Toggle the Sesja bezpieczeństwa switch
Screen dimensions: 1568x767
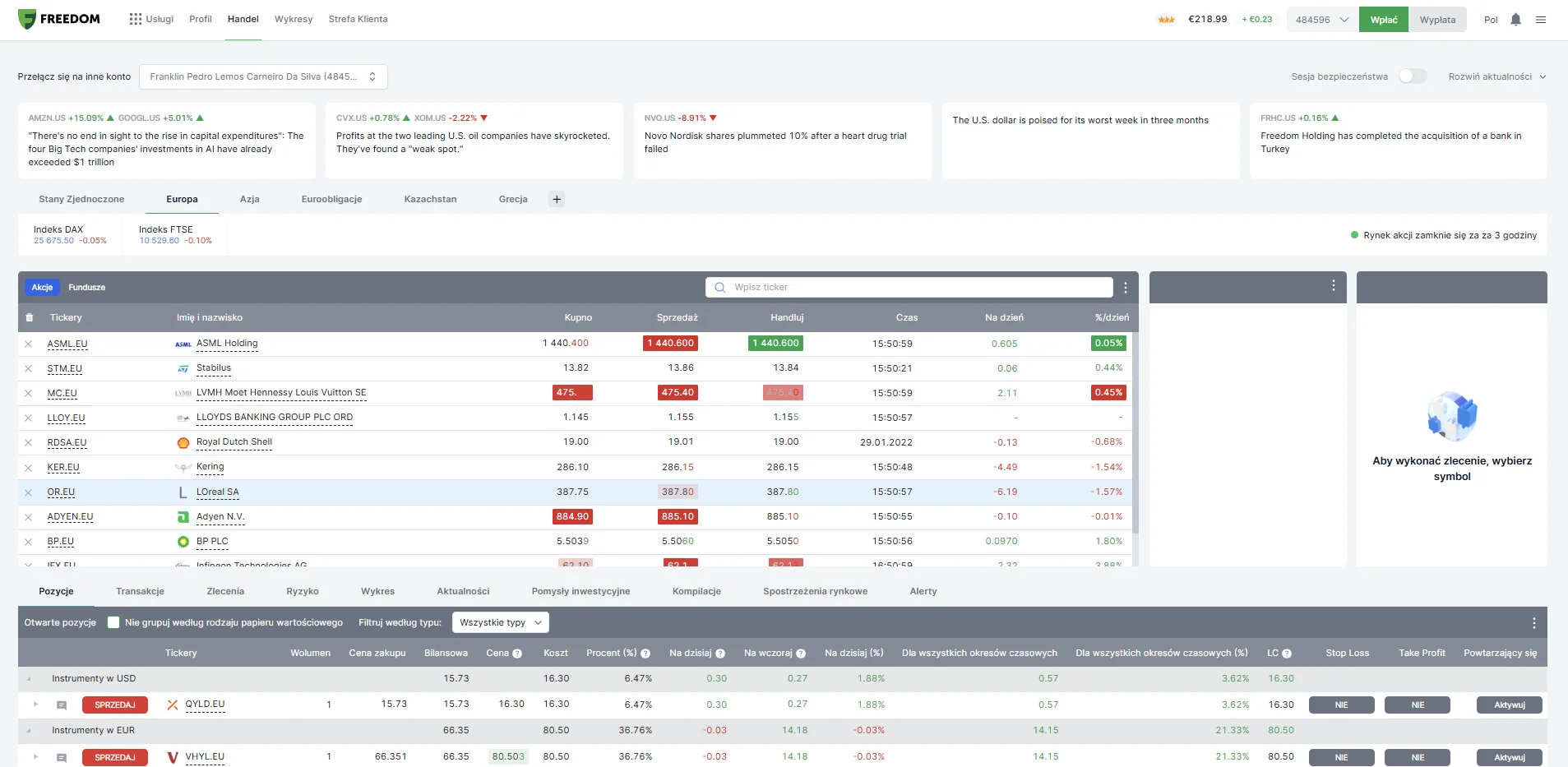[1413, 76]
